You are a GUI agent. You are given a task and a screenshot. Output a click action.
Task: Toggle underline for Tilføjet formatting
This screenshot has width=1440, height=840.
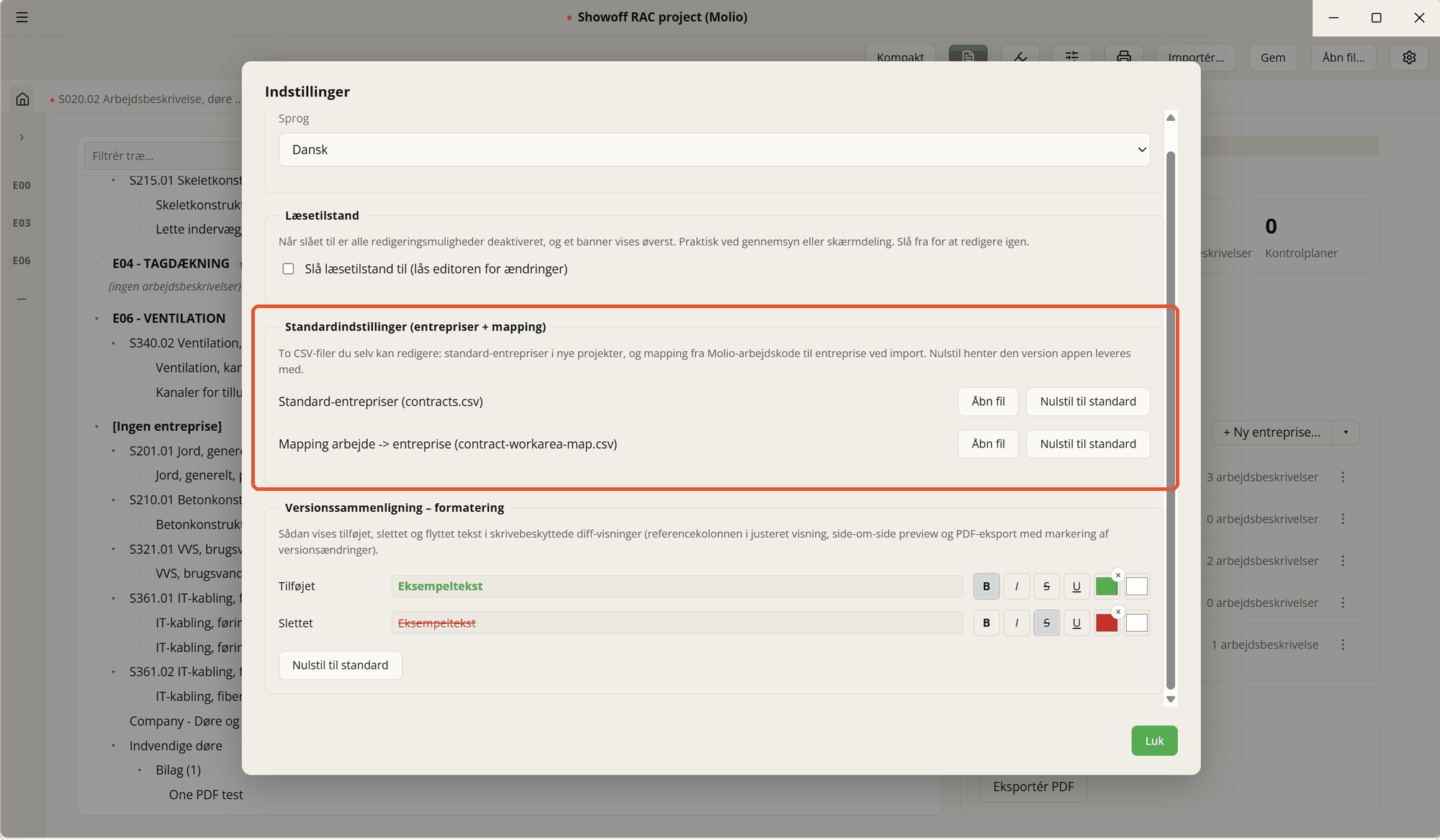point(1076,586)
